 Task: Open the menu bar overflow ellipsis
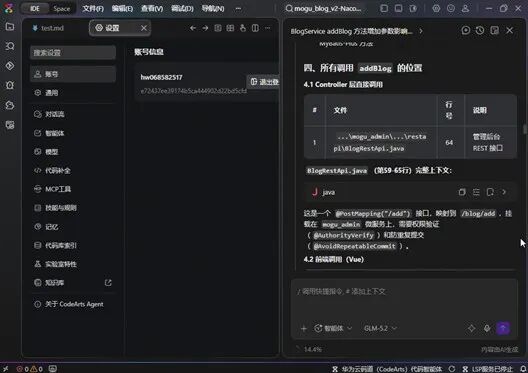point(238,8)
